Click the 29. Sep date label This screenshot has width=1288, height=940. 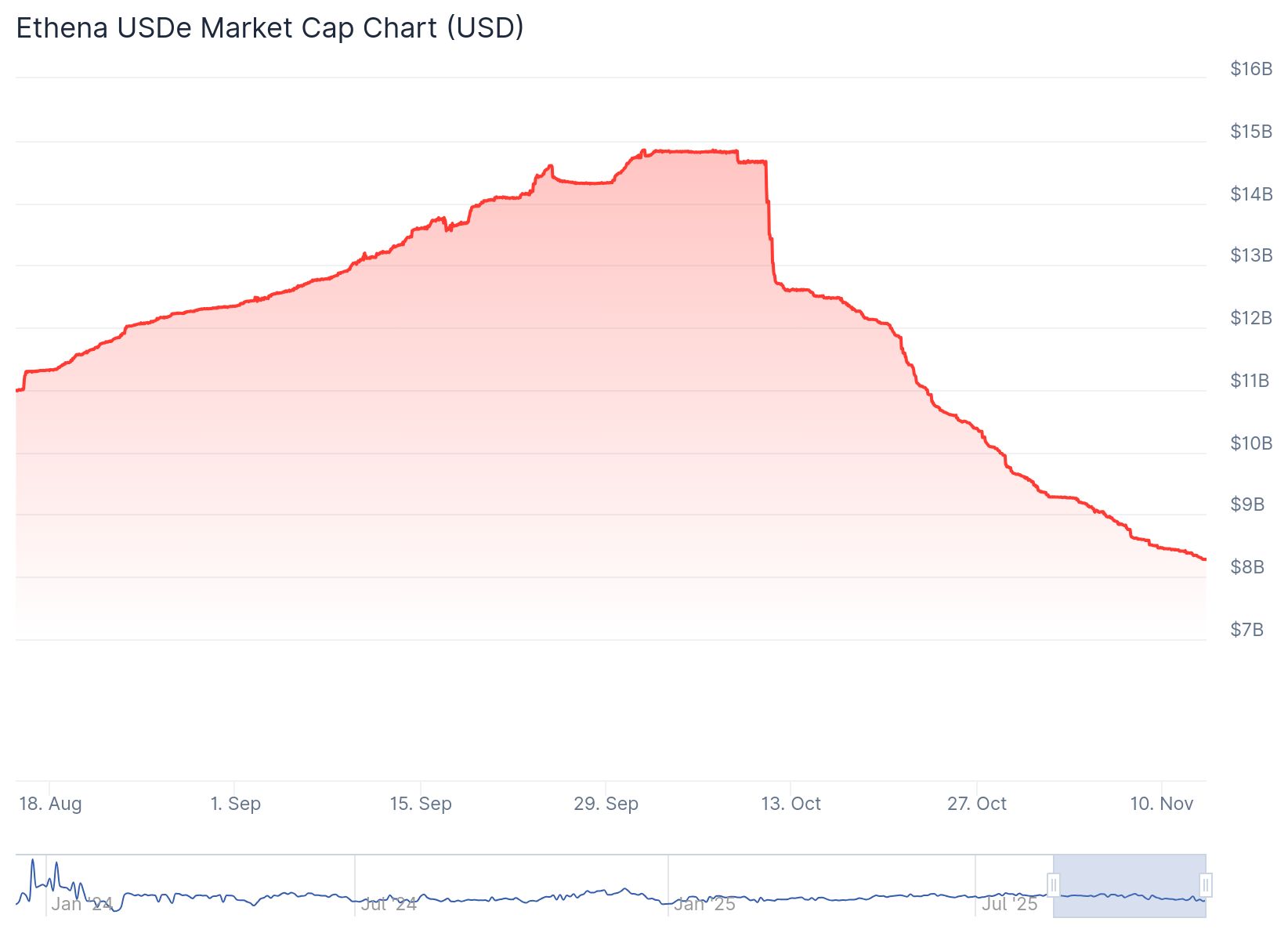[x=606, y=804]
